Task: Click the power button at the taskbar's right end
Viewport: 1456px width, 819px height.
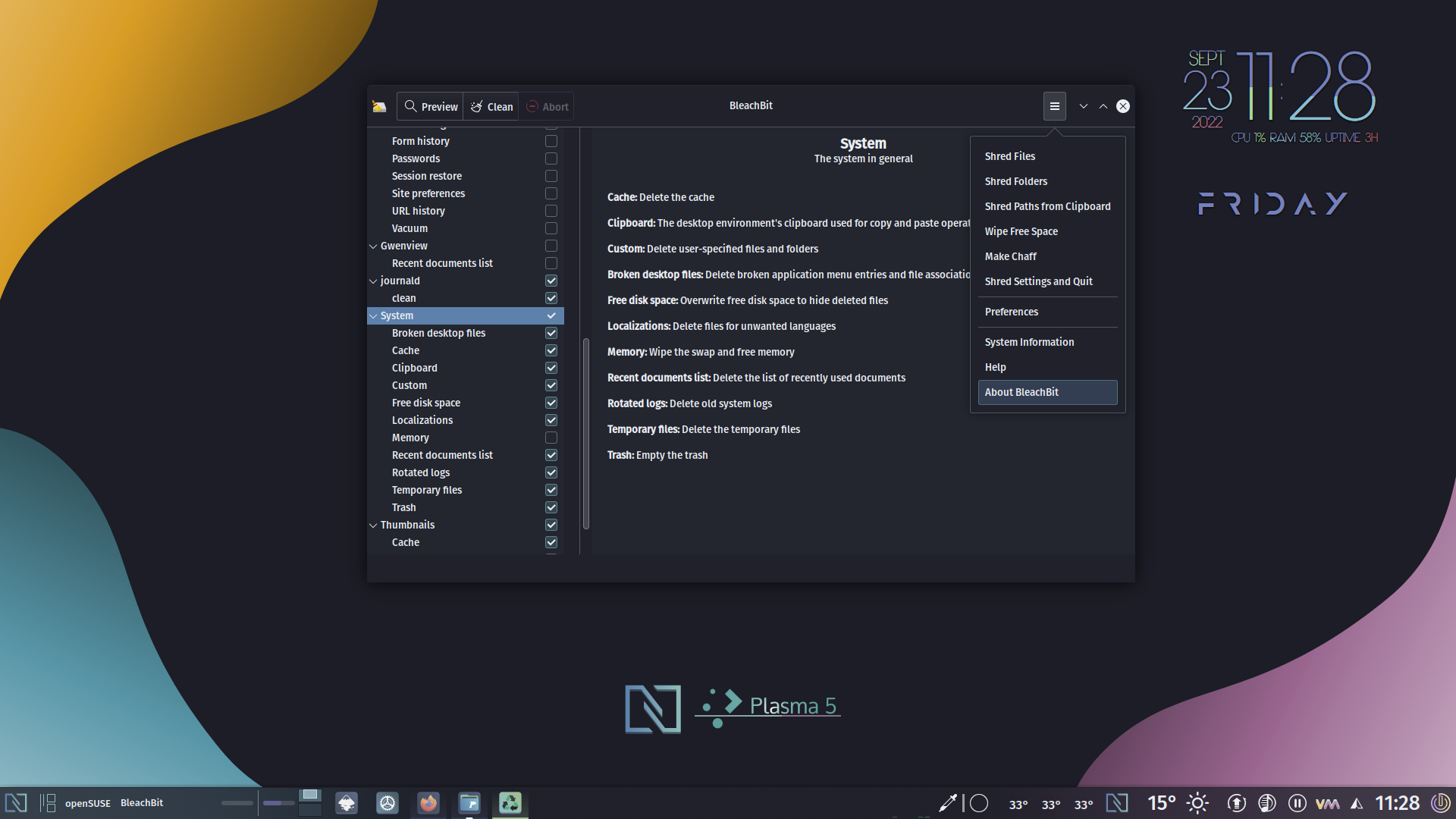Action: 1440,803
